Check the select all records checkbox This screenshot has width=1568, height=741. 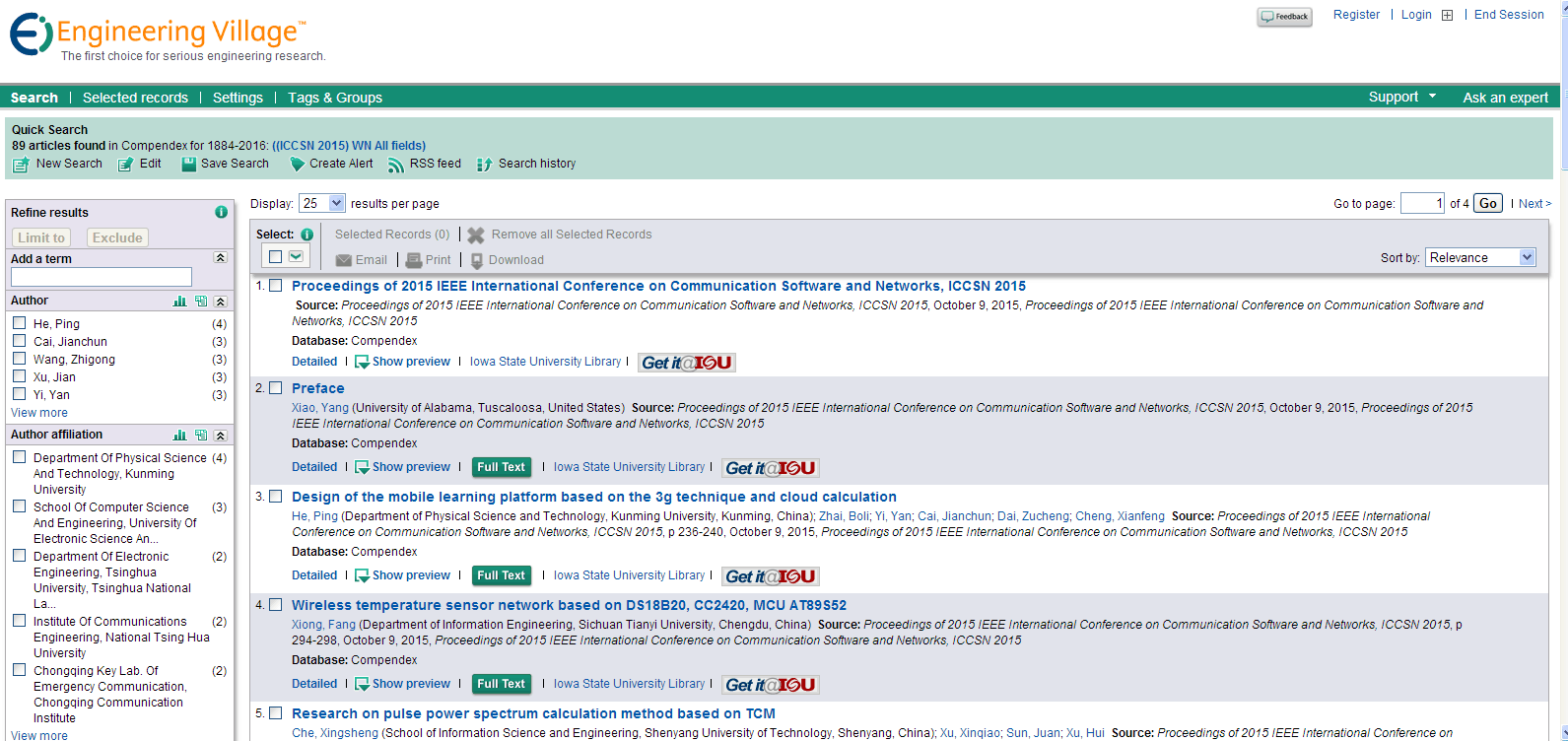(x=276, y=256)
